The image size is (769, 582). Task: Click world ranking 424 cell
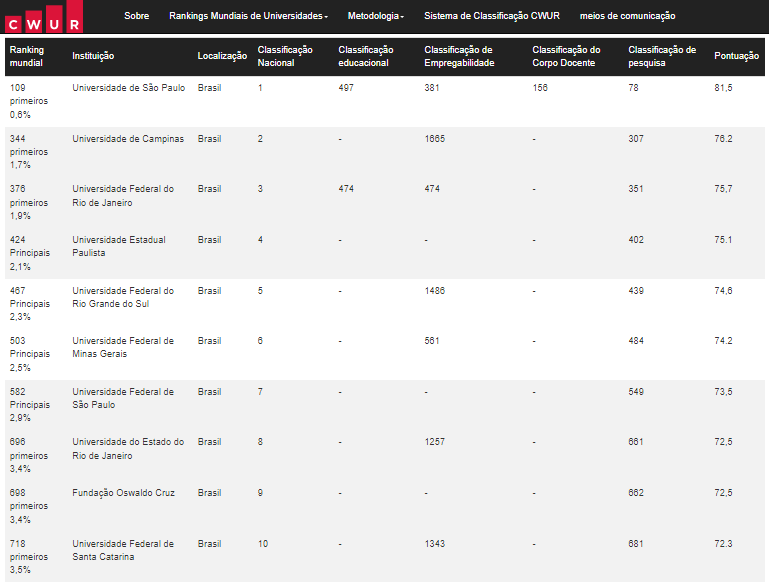(x=30, y=253)
